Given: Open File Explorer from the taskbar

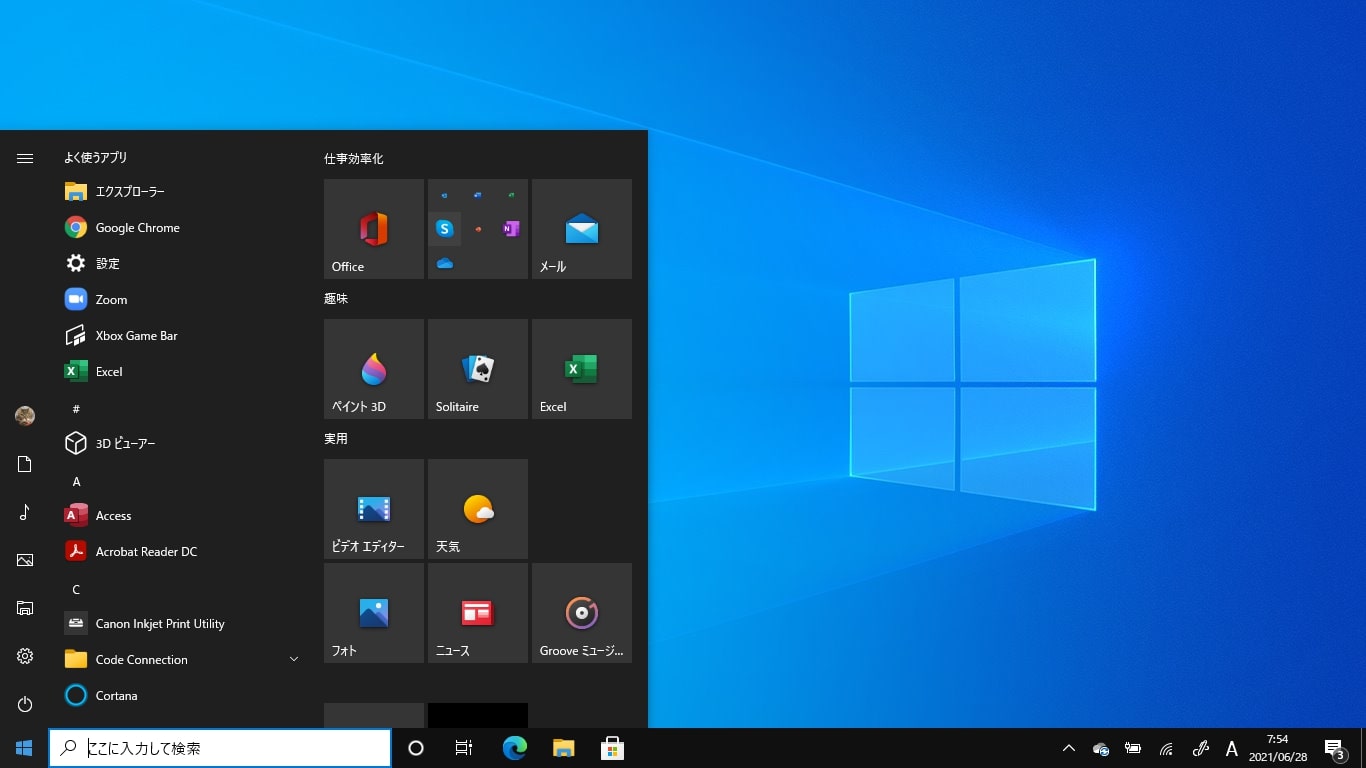Looking at the screenshot, I should [x=564, y=748].
